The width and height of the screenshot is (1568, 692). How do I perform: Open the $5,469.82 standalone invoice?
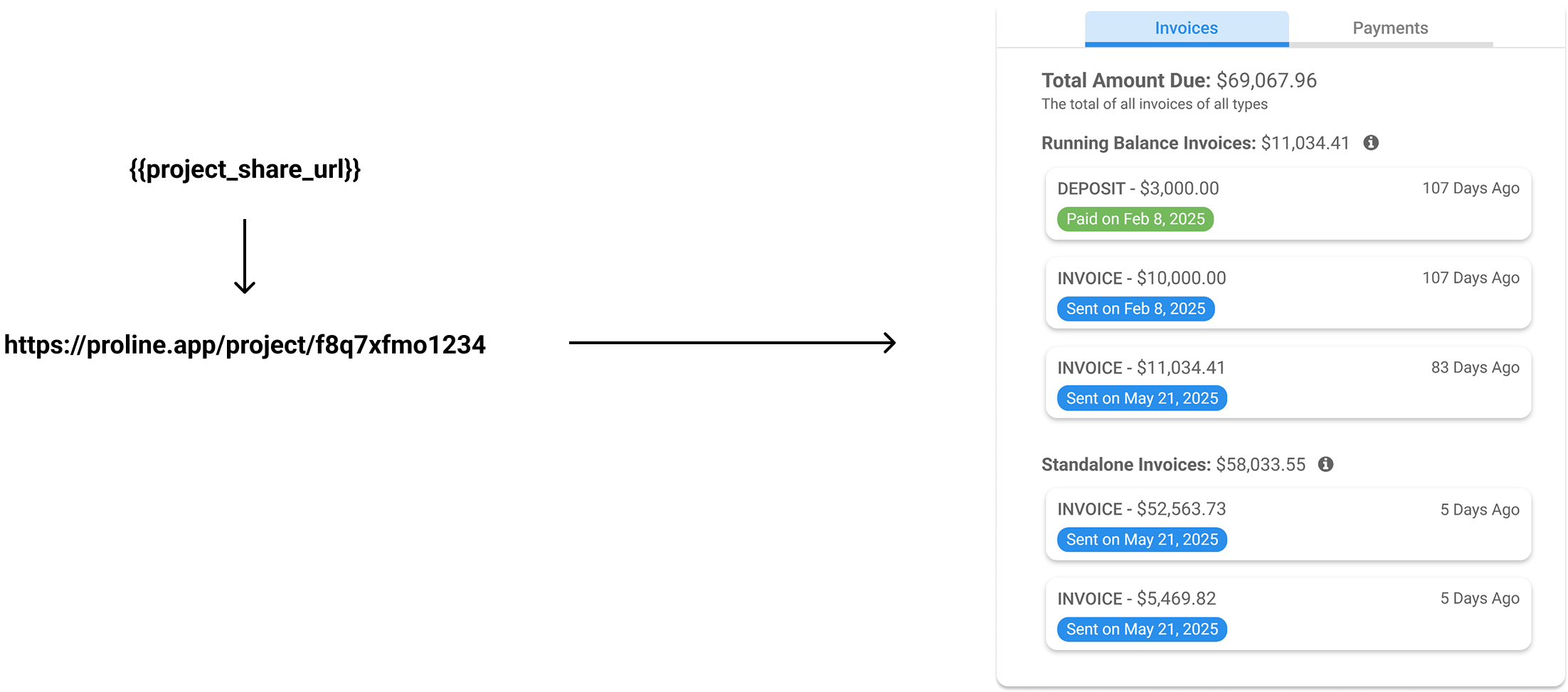tap(1288, 614)
